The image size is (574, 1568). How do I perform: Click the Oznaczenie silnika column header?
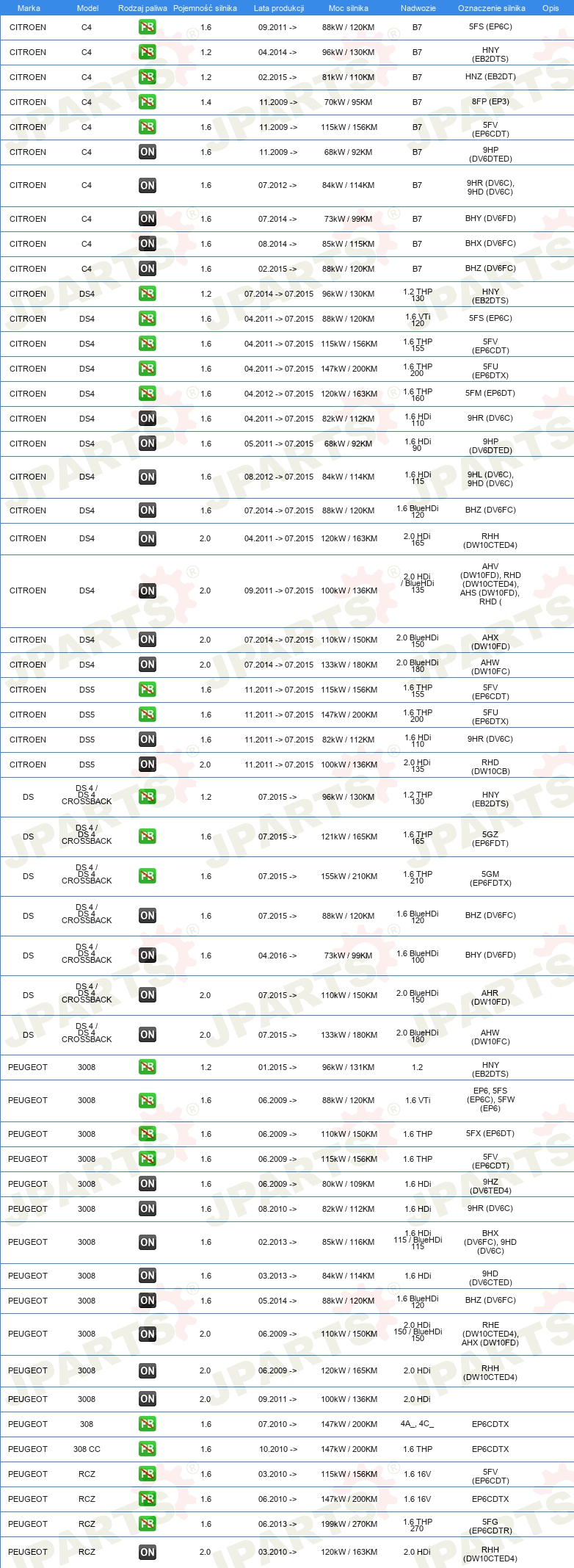point(491,8)
